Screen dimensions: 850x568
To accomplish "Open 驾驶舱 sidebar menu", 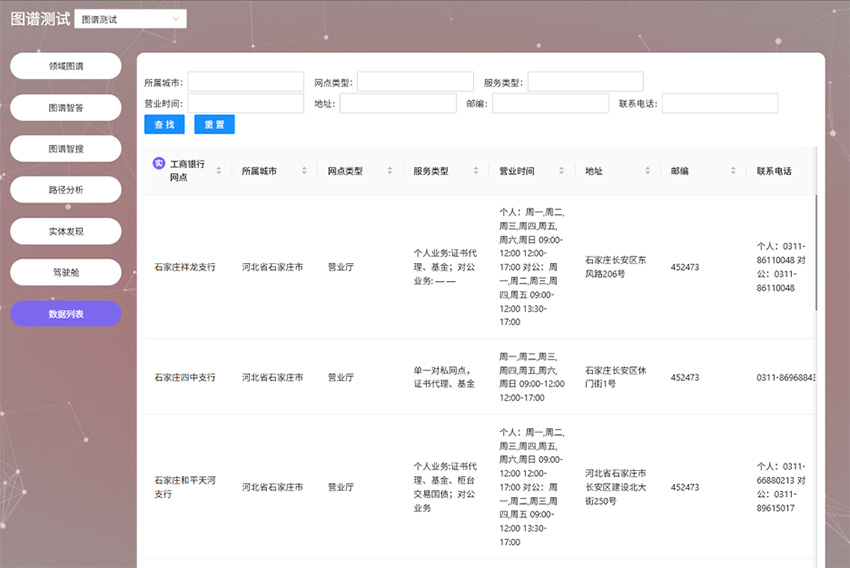I will click(66, 273).
